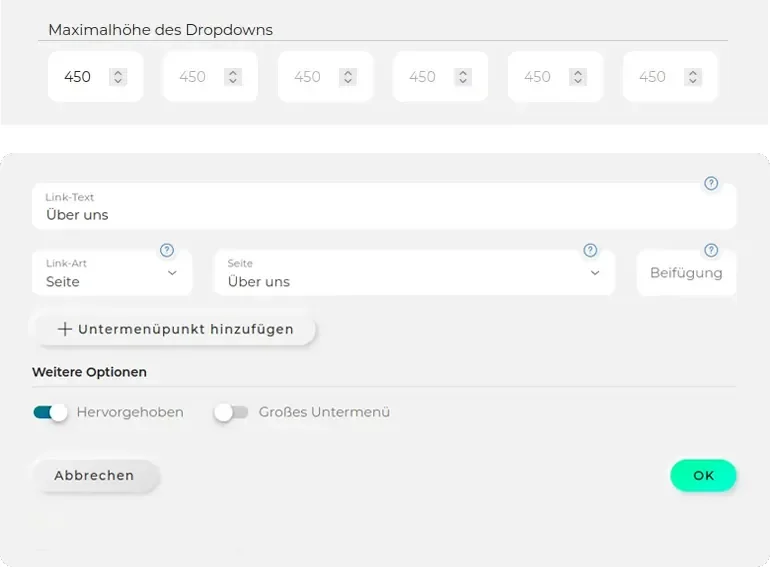The height and width of the screenshot is (567, 770).
Task: Show help for the Link-Art dropdown
Action: [x=167, y=250]
